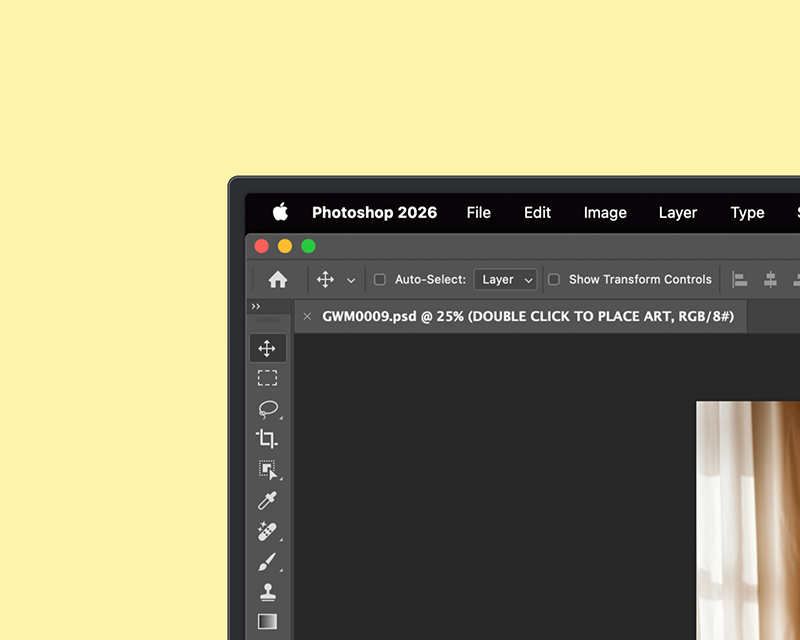800x640 pixels.
Task: Select the Brush tool
Action: [267, 562]
